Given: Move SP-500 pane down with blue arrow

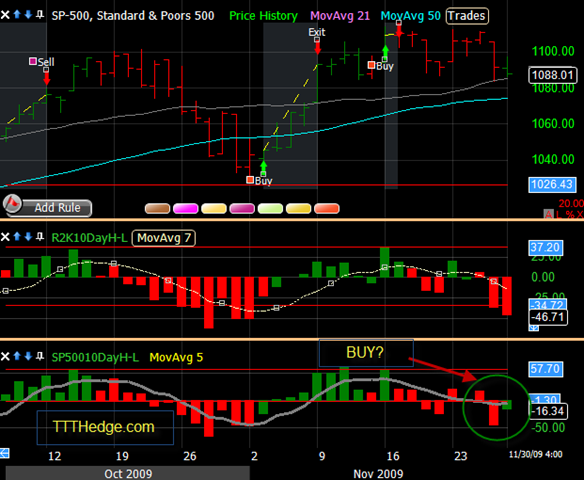Looking at the screenshot, I should 28,15.
